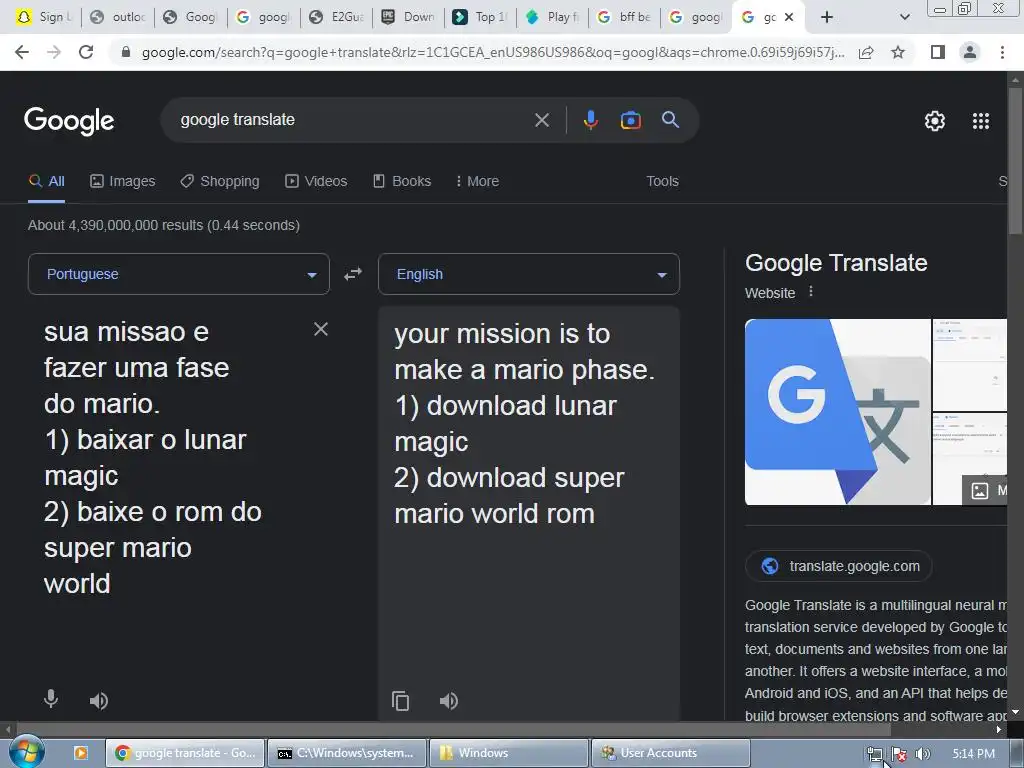Open the Sign in browser tab
Viewport: 1024px width, 768px height.
click(x=44, y=17)
